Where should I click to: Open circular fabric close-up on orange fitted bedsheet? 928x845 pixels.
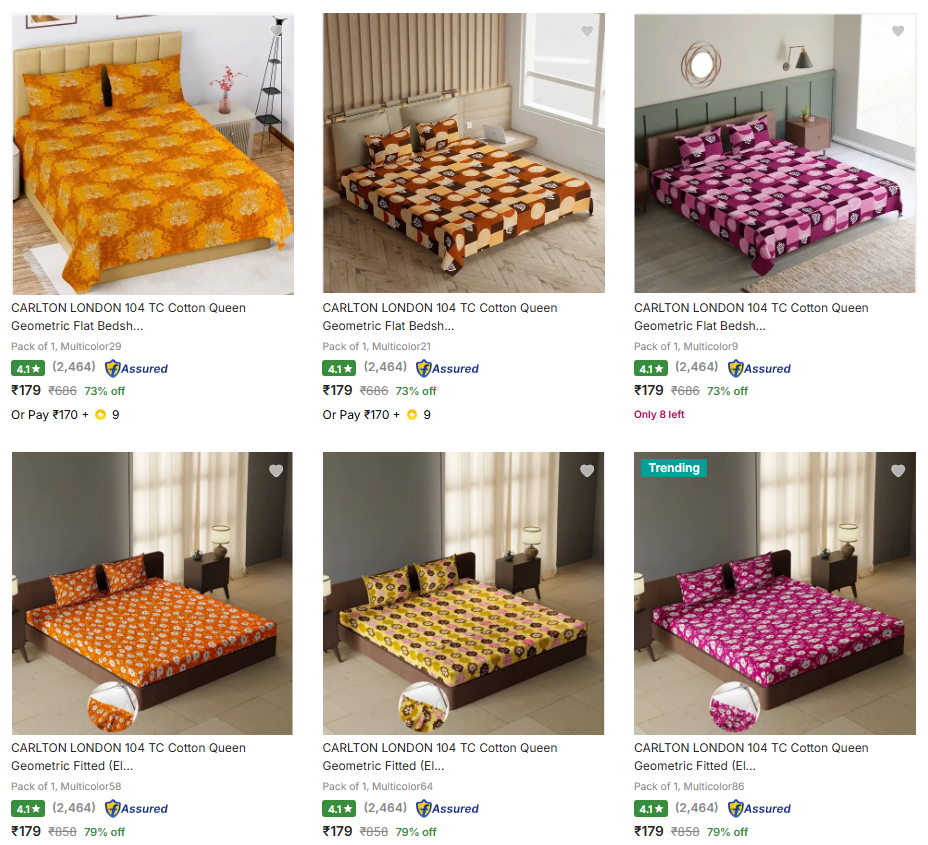pos(113,707)
